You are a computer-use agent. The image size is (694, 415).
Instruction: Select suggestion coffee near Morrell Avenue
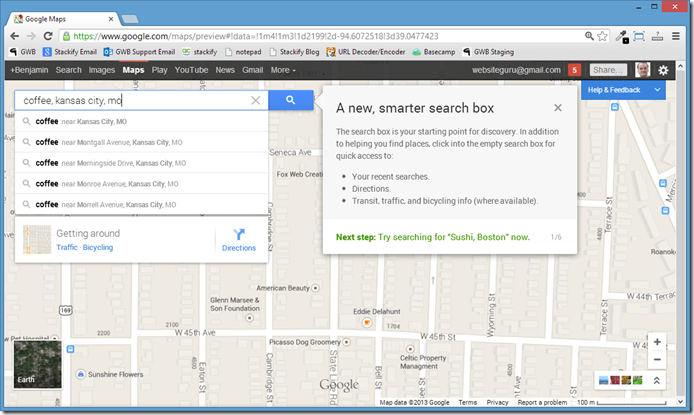pos(142,204)
